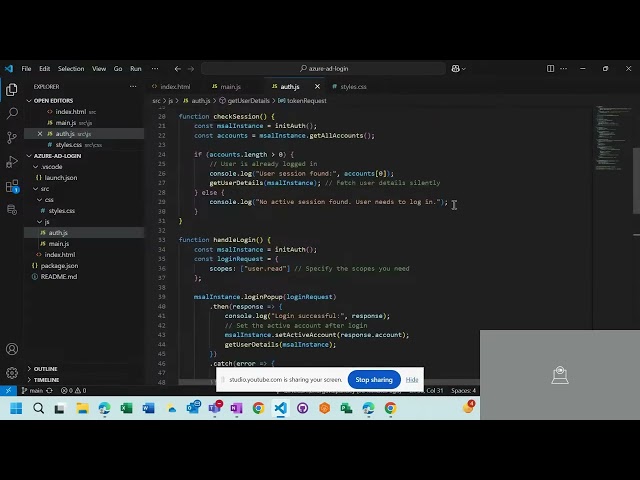This screenshot has width=640, height=480.
Task: Open the Go menu
Action: pyautogui.click(x=118, y=69)
